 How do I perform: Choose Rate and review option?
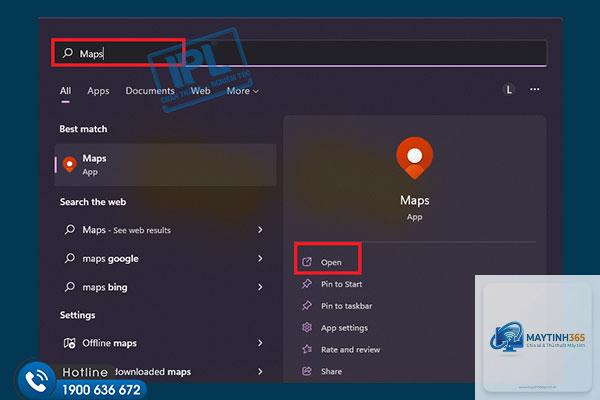(x=351, y=349)
